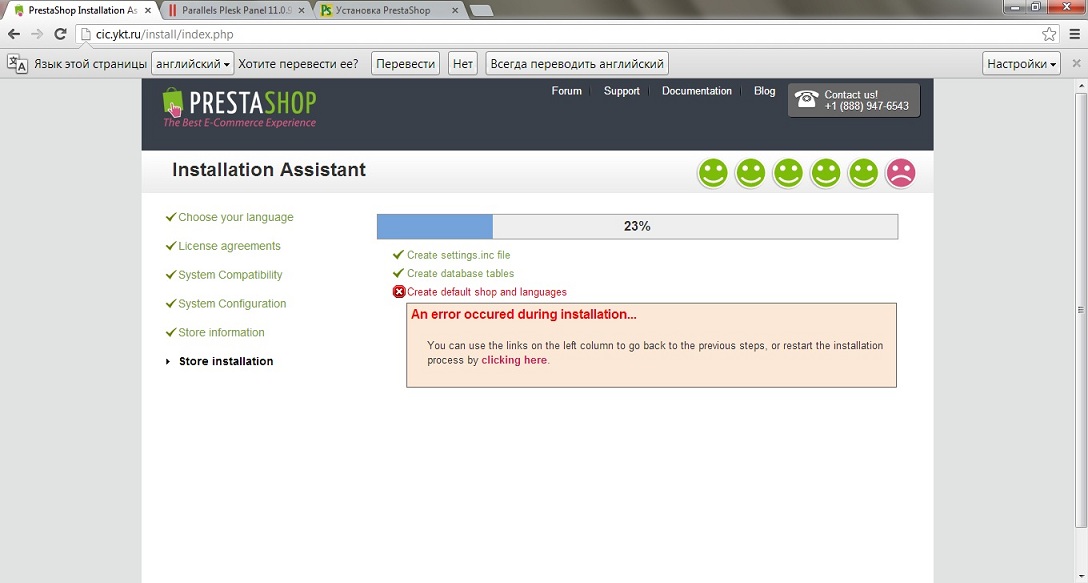Click the page vertical scrollbar thumb

tap(1081, 311)
